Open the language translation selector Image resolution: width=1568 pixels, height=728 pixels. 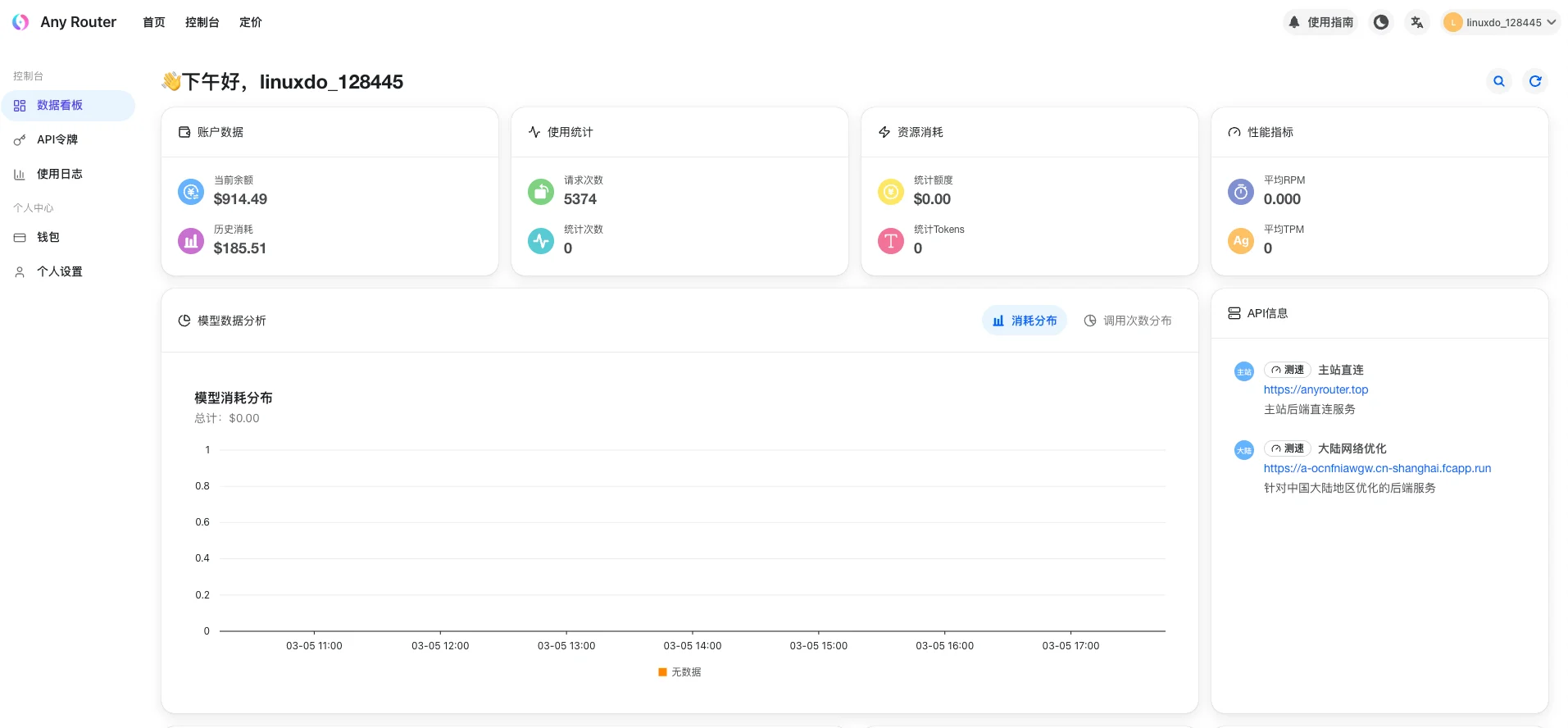1417,22
